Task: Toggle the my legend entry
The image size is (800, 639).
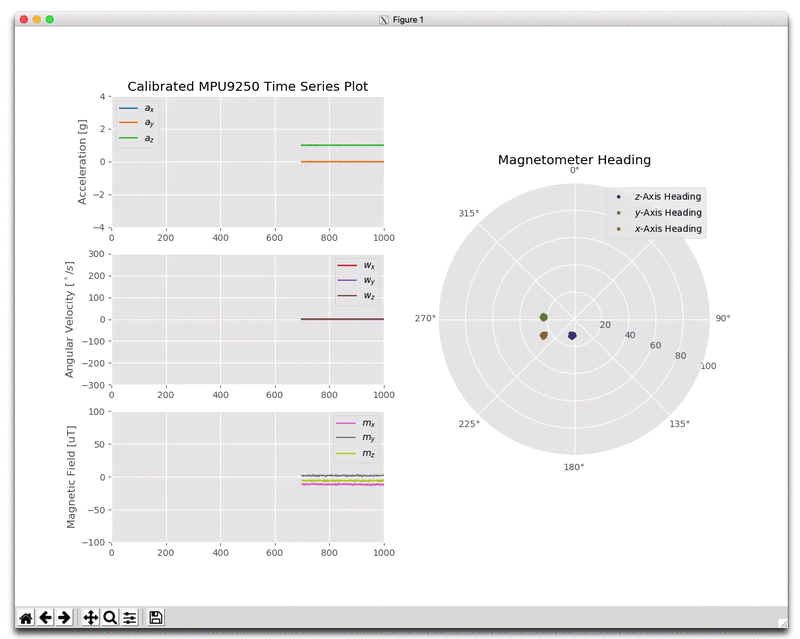Action: [x=367, y=437]
